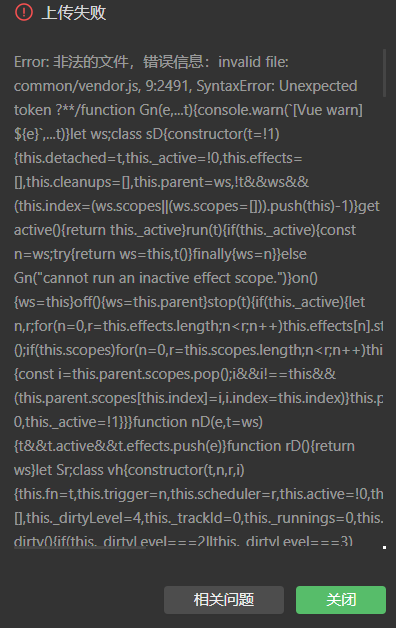Click the '{this.detached=t' line
The width and height of the screenshot is (396, 628).
(x=158, y=158)
